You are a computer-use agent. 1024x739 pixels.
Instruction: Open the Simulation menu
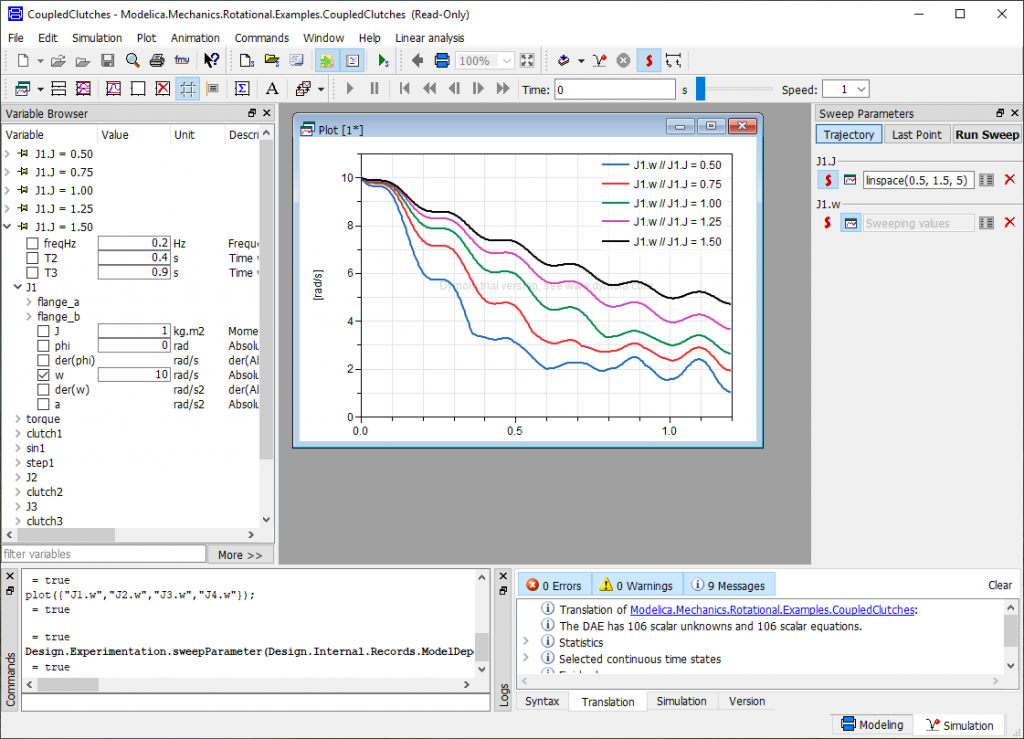tap(97, 38)
